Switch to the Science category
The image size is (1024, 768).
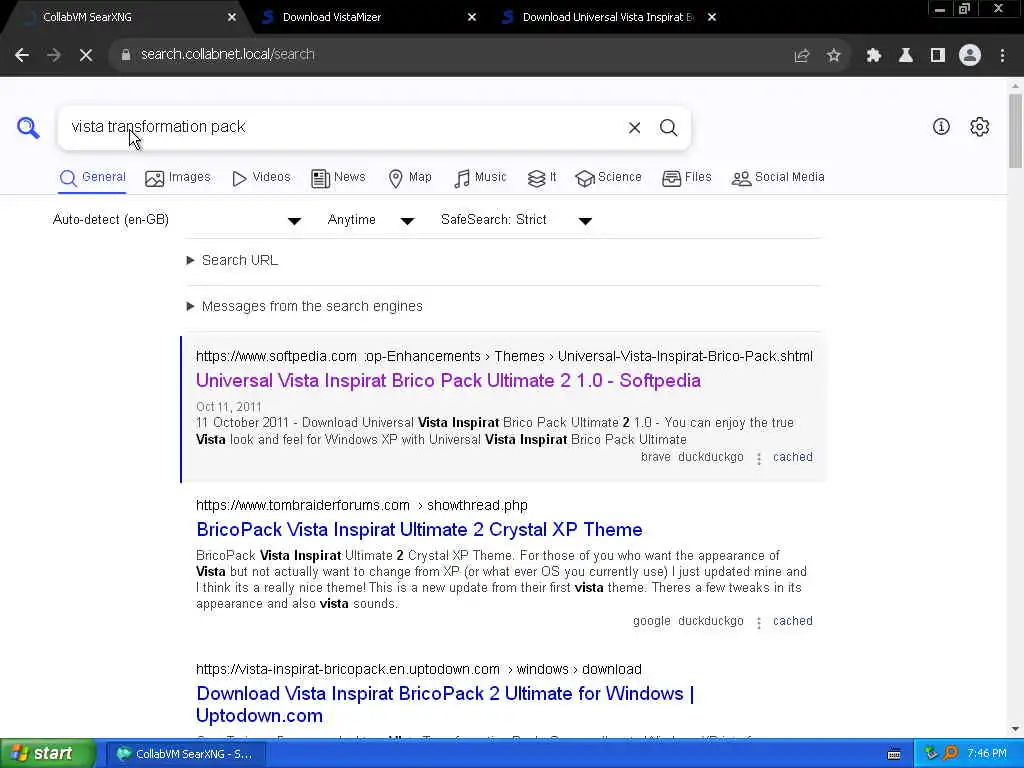coord(609,178)
